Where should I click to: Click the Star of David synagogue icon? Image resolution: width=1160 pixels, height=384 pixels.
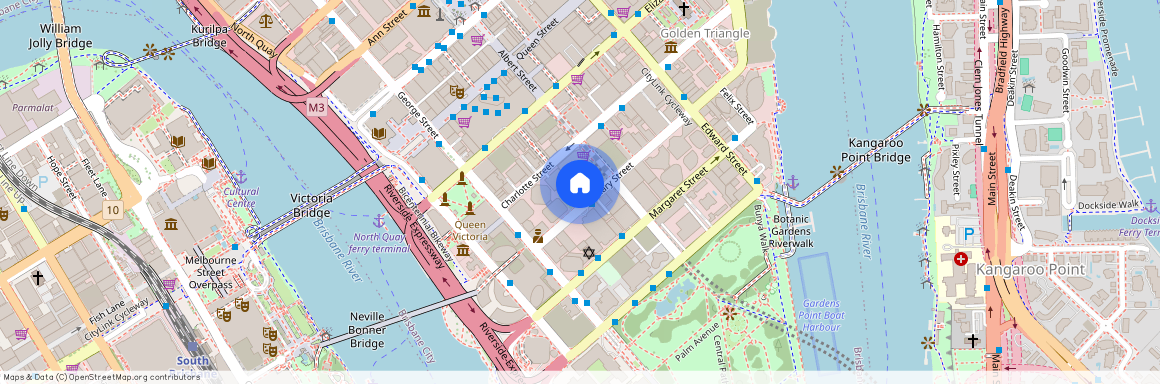[x=589, y=253]
